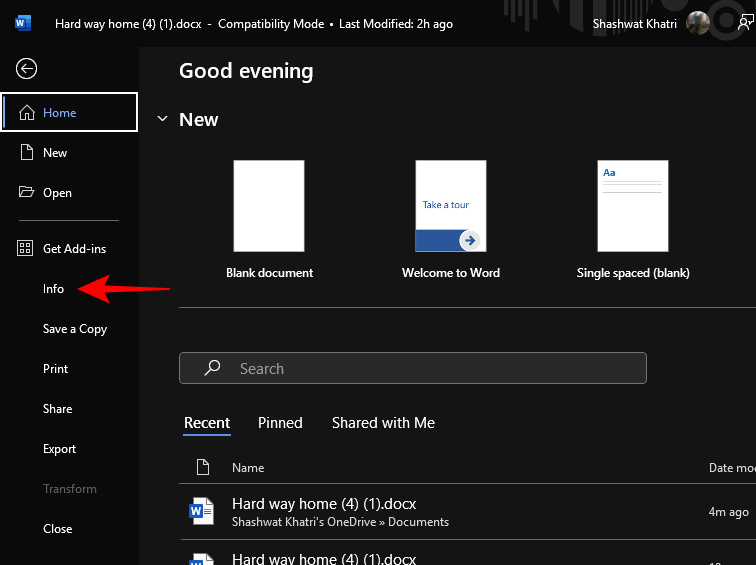This screenshot has height=565, width=756.
Task: Create a Blank document from thumbnail
Action: pos(269,206)
